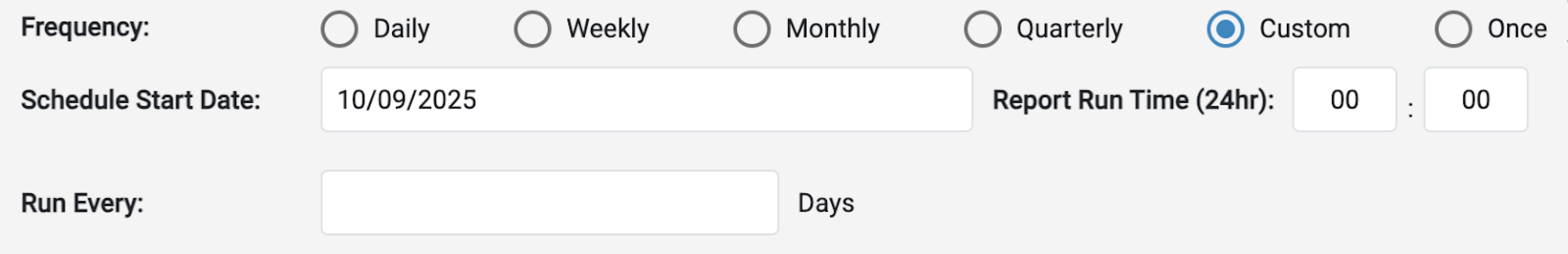The width and height of the screenshot is (1568, 254).
Task: Click the selected Custom radio button
Action: [1225, 28]
